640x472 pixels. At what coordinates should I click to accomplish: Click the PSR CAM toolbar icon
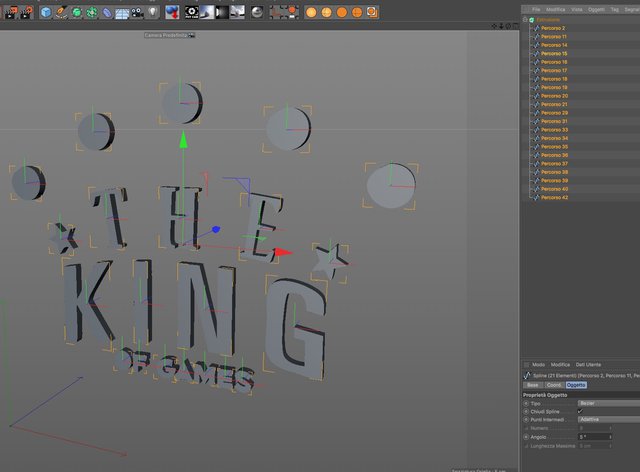[191, 12]
